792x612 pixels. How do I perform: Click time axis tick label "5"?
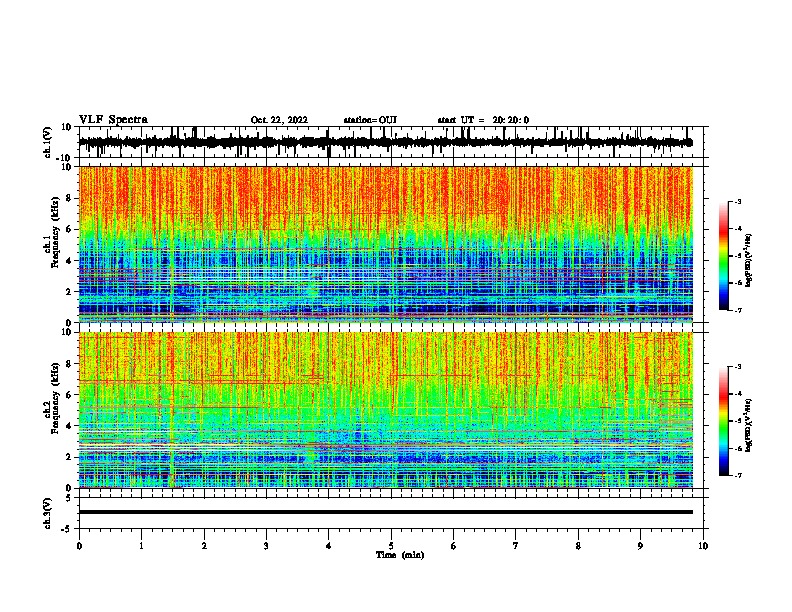(391, 546)
